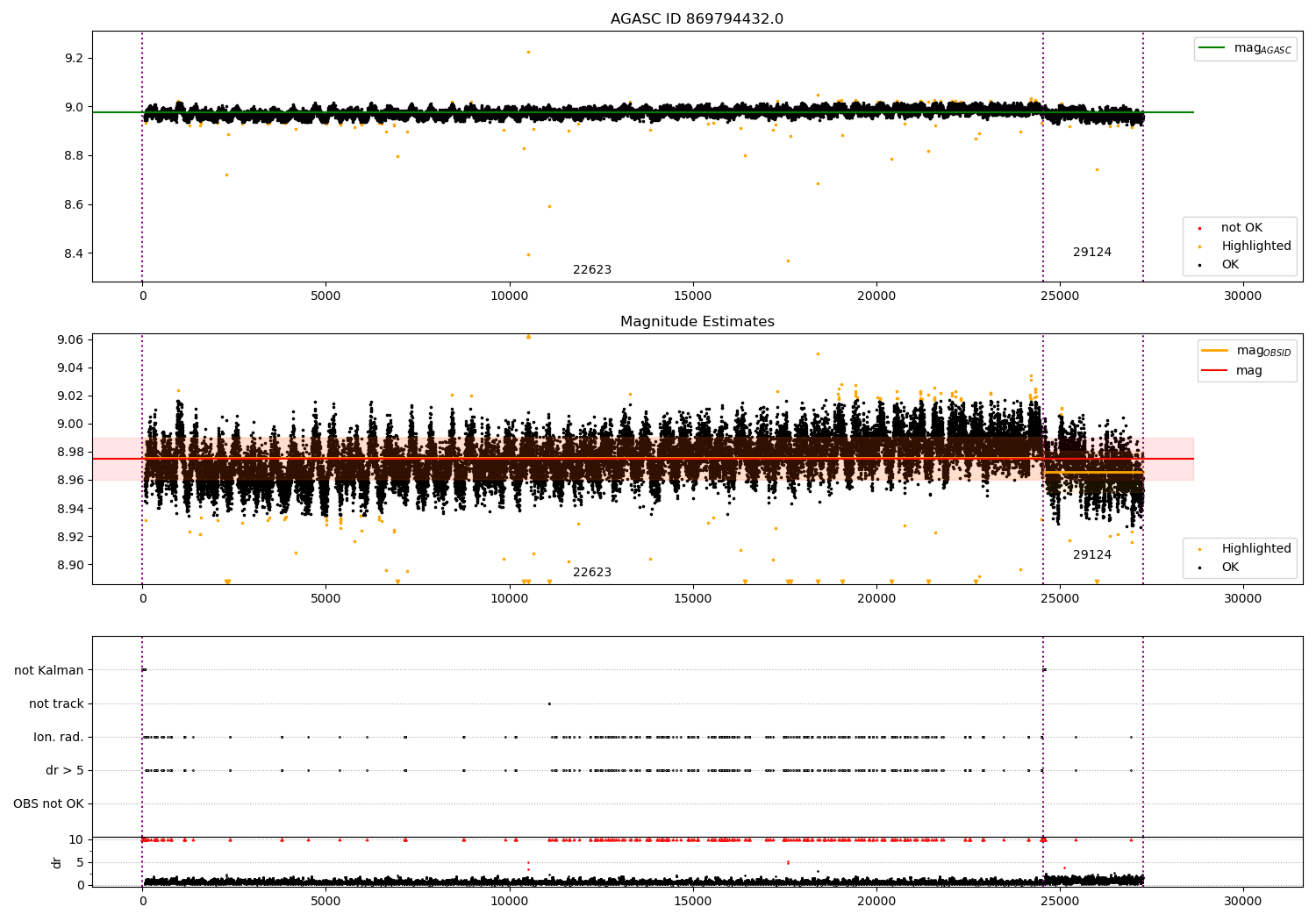
Task: Select 'OK' legend entry in the middle panel
Action: (x=1230, y=568)
